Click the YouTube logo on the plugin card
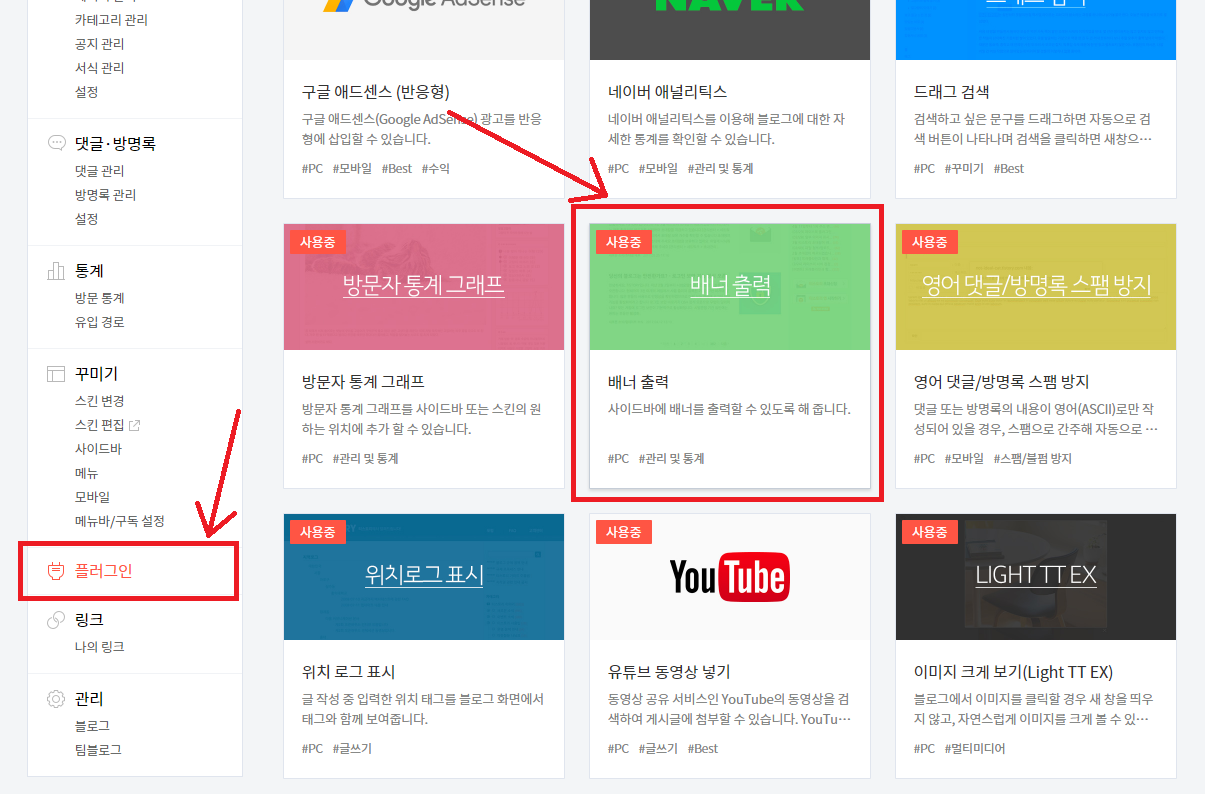This screenshot has height=794, width=1205. 728,576
